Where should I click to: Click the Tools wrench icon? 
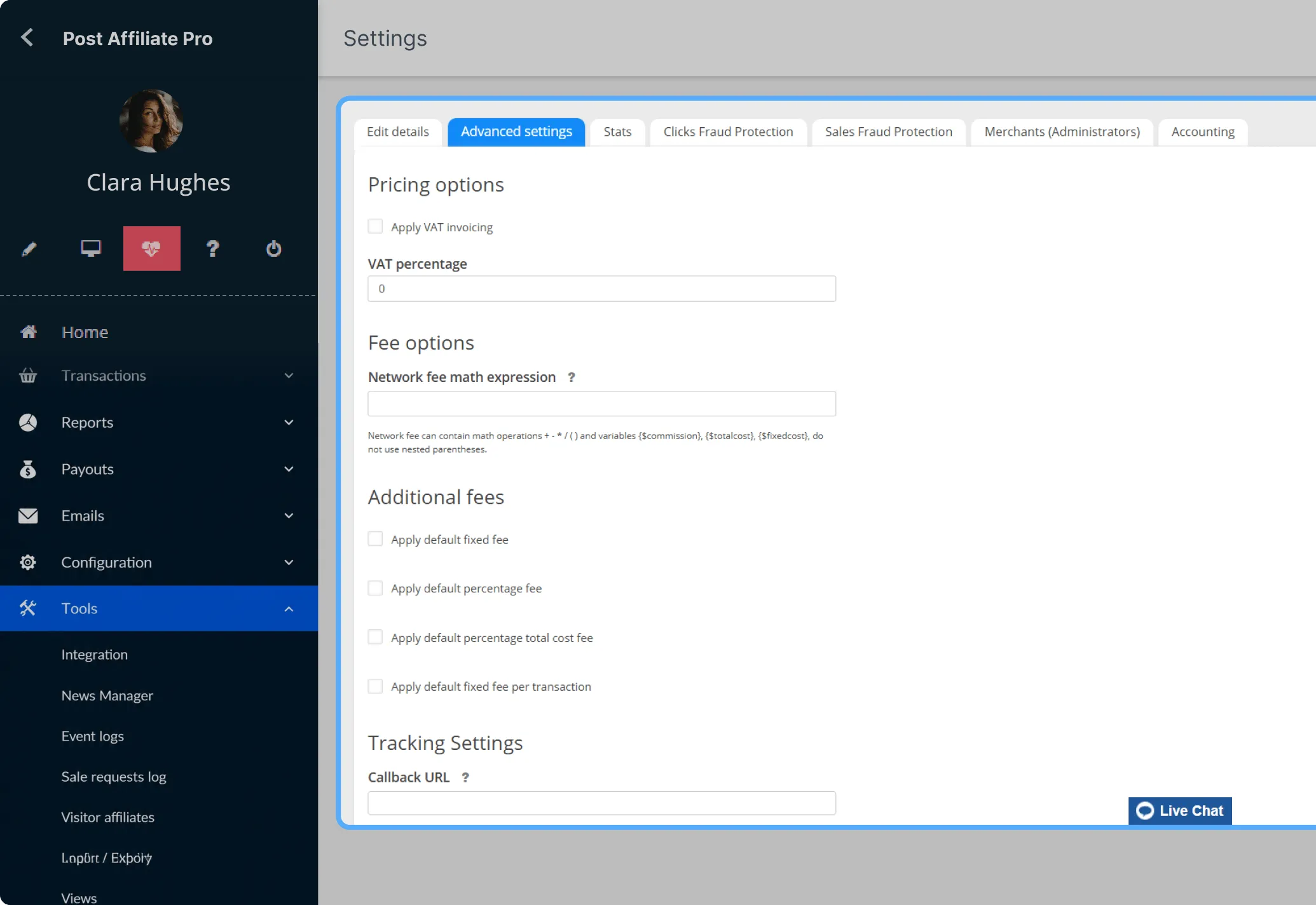coord(28,608)
